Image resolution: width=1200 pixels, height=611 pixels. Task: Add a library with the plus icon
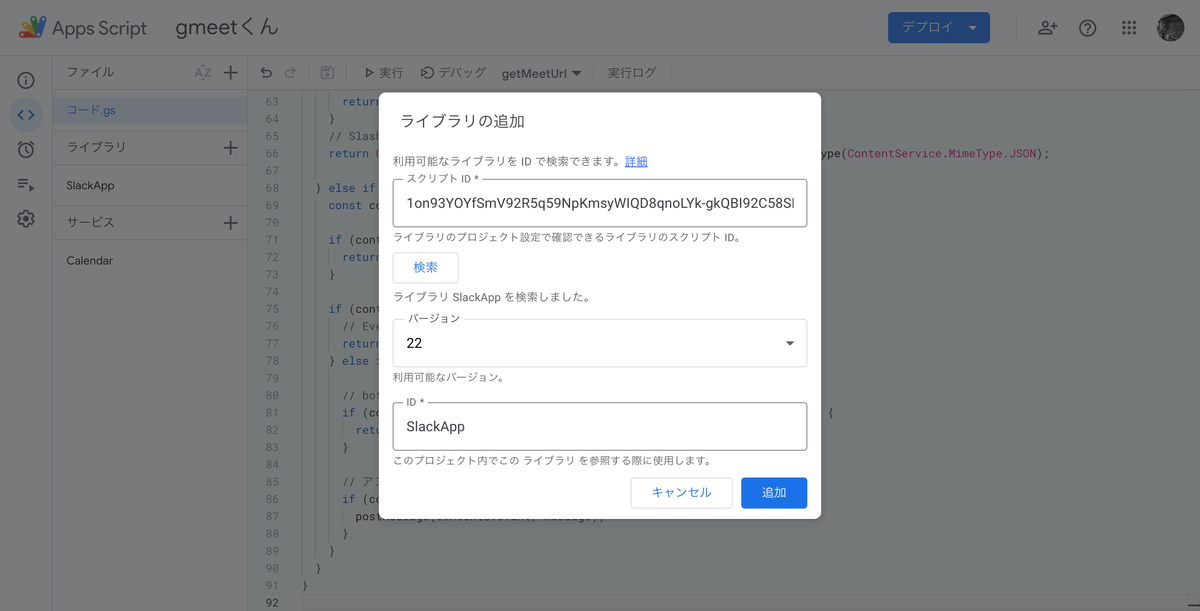tap(230, 147)
